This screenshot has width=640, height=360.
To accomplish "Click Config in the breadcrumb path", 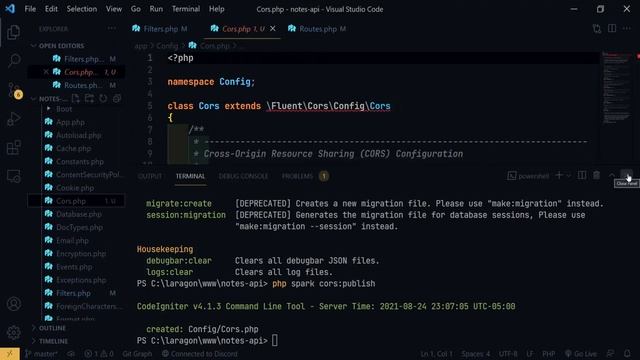I will [167, 46].
